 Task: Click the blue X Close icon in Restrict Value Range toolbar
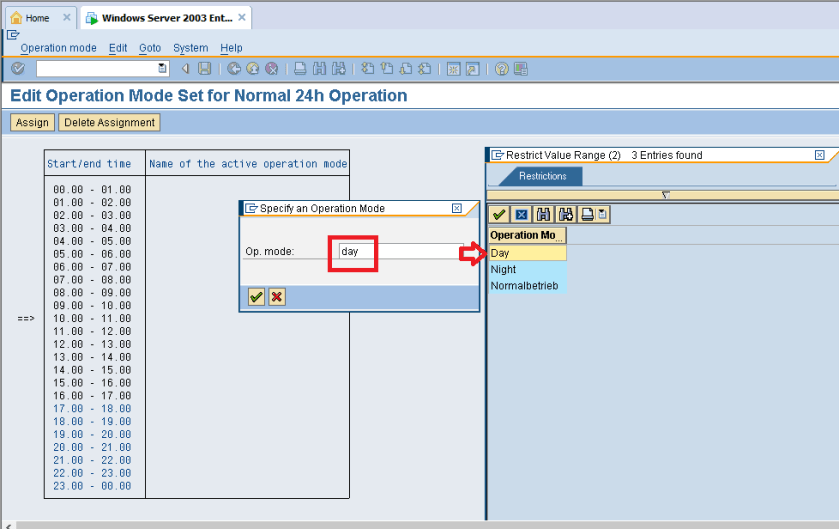point(521,214)
